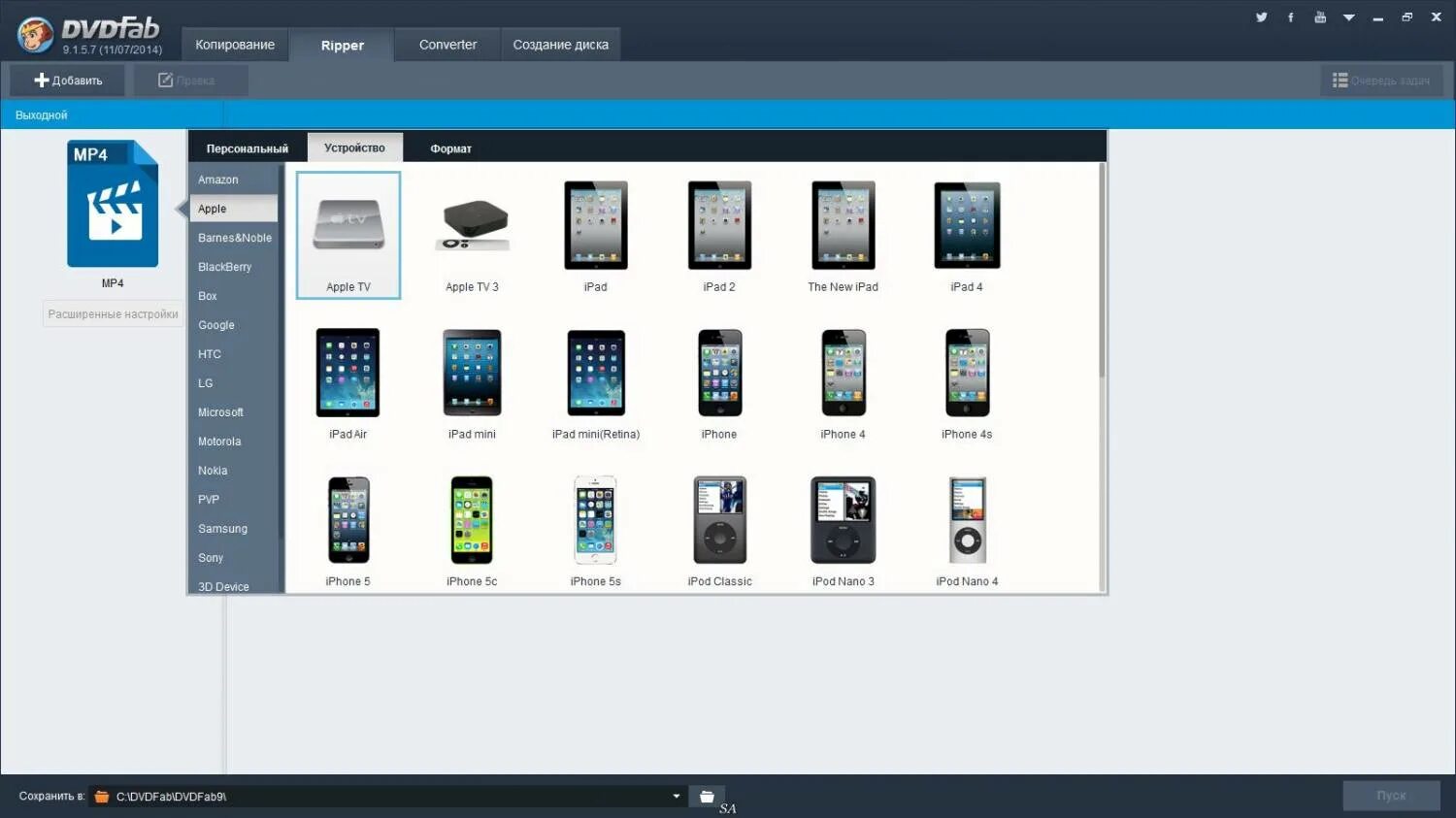Select the Samsung device category

tap(222, 528)
